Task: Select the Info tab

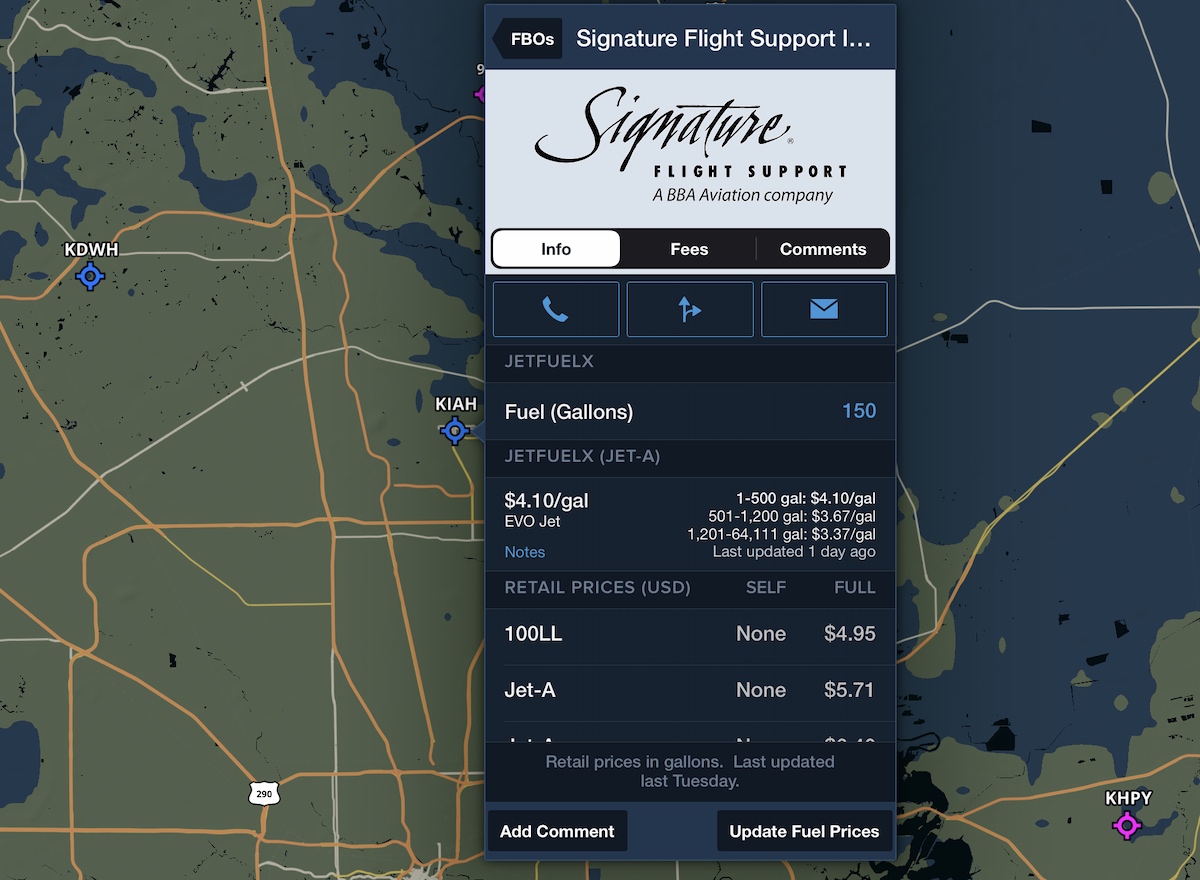Action: click(556, 249)
